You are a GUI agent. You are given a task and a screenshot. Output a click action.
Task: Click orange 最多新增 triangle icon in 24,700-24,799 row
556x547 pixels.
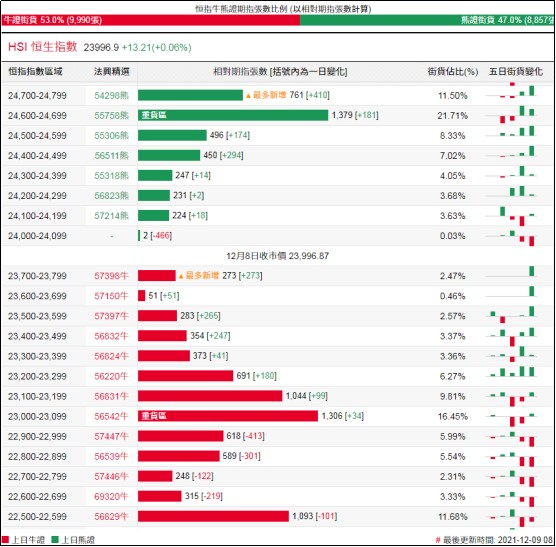tap(248, 96)
